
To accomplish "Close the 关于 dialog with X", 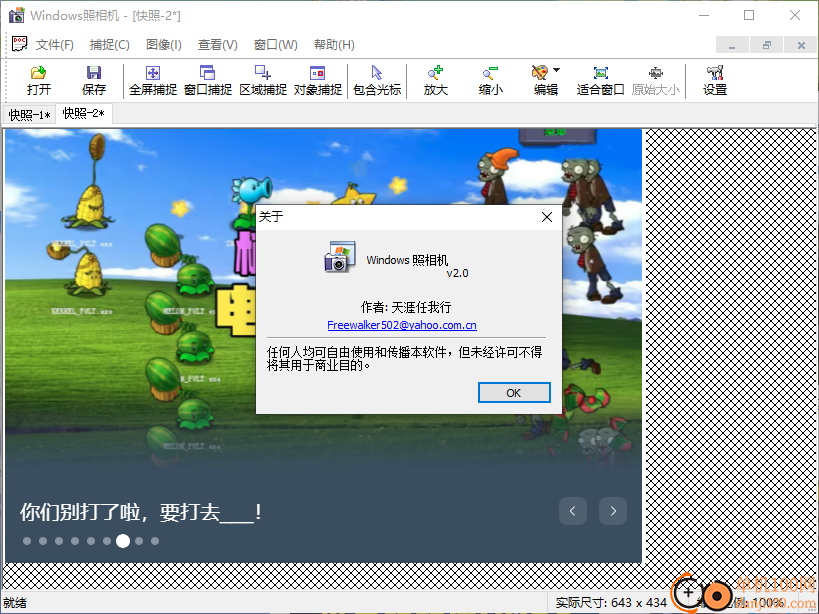I will click(546, 217).
